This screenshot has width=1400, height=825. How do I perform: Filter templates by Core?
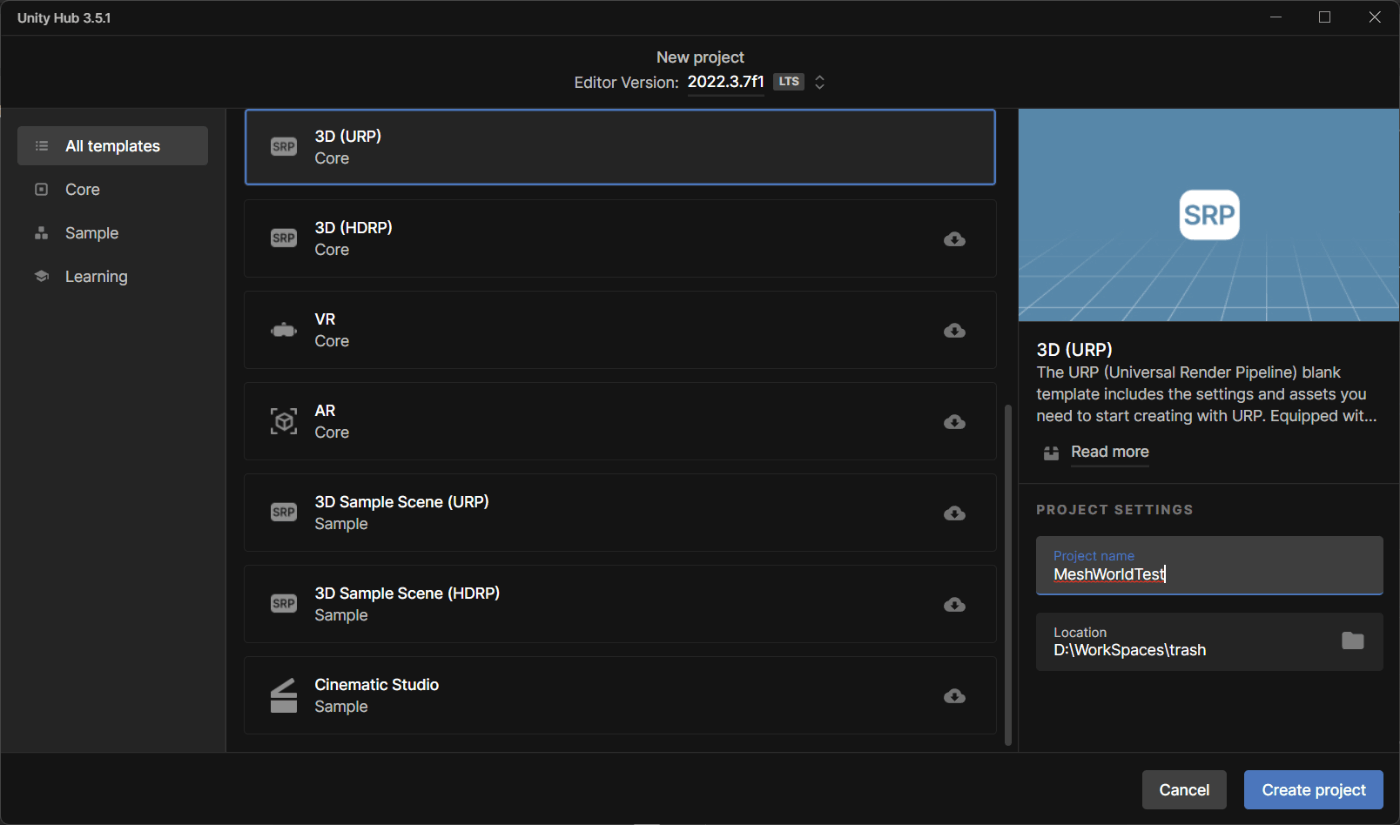pos(113,189)
